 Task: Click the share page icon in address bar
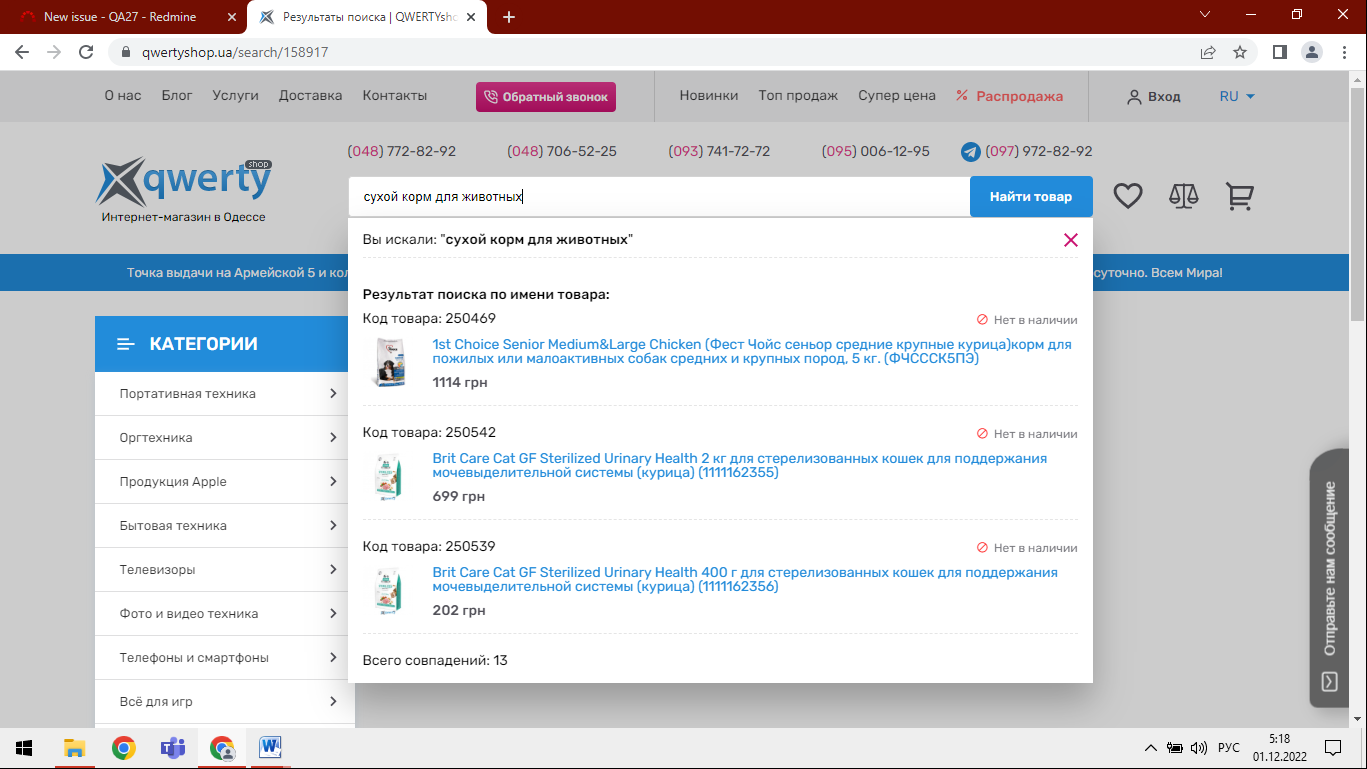pos(1208,52)
